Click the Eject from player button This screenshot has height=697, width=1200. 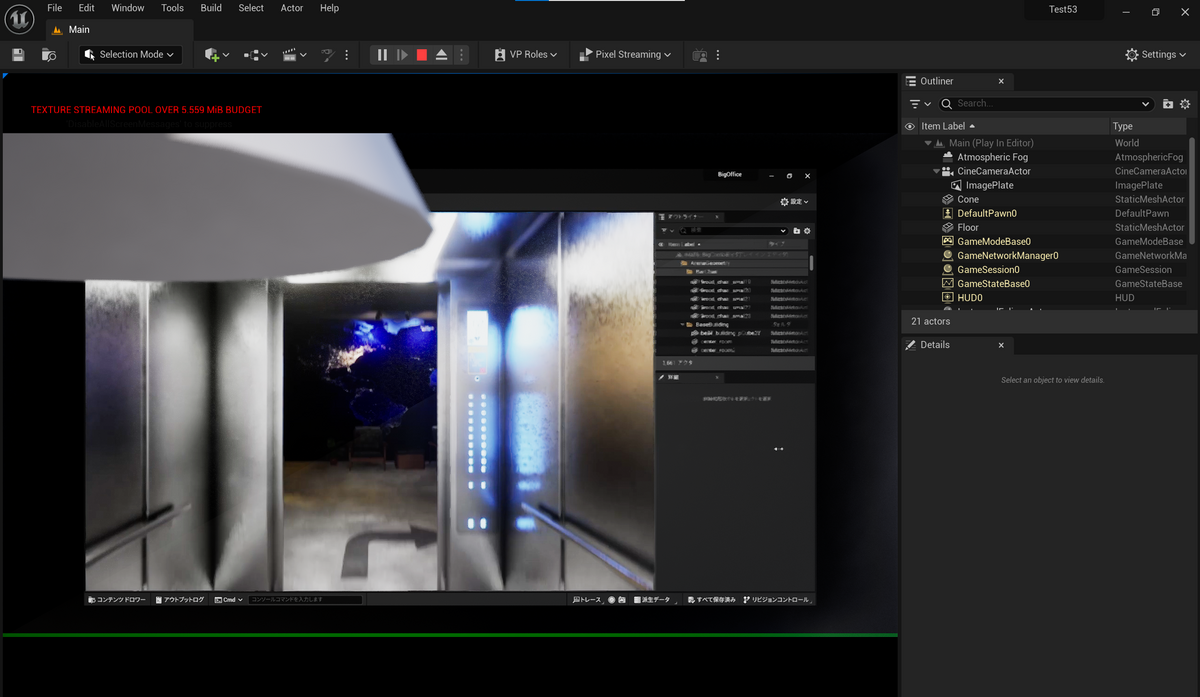(441, 55)
